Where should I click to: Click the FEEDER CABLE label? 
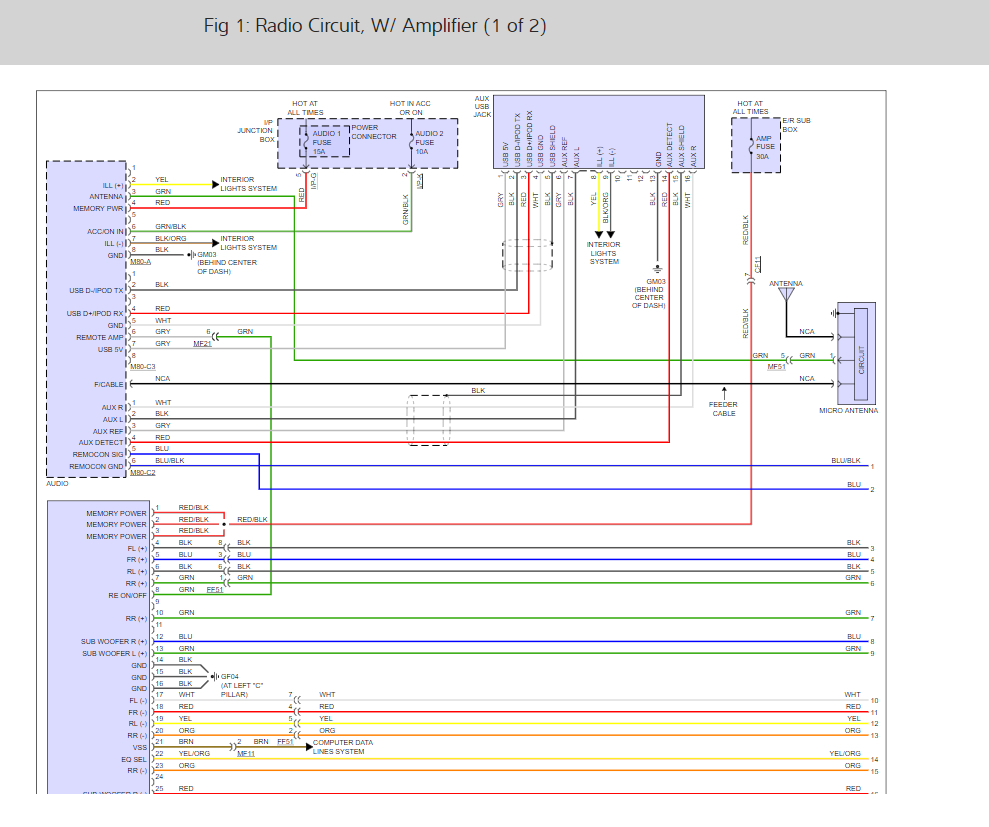coord(724,408)
